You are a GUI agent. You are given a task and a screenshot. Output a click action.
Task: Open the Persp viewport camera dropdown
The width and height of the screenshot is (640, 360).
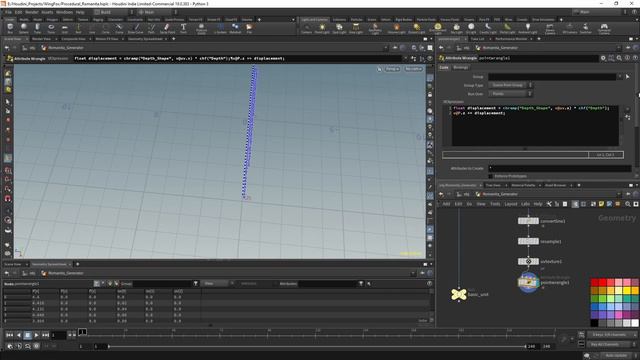point(392,69)
